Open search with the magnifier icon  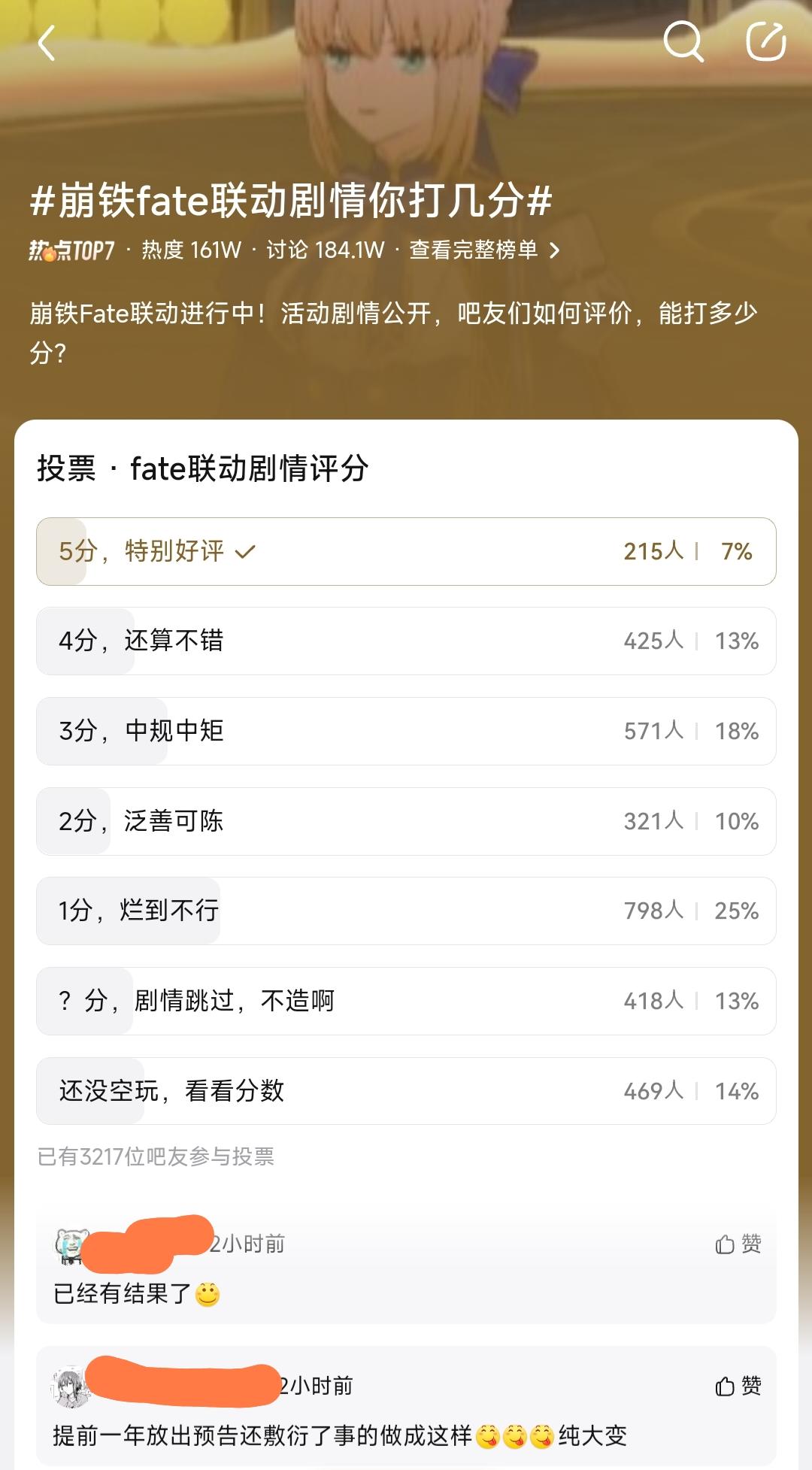click(x=683, y=41)
